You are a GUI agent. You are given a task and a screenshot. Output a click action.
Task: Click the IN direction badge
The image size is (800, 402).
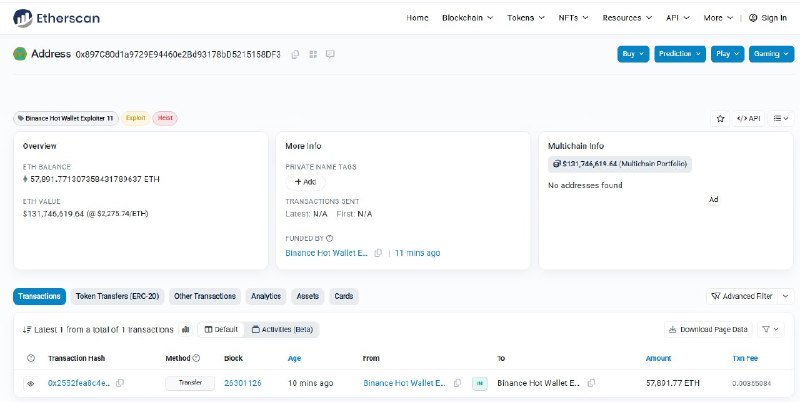[480, 383]
